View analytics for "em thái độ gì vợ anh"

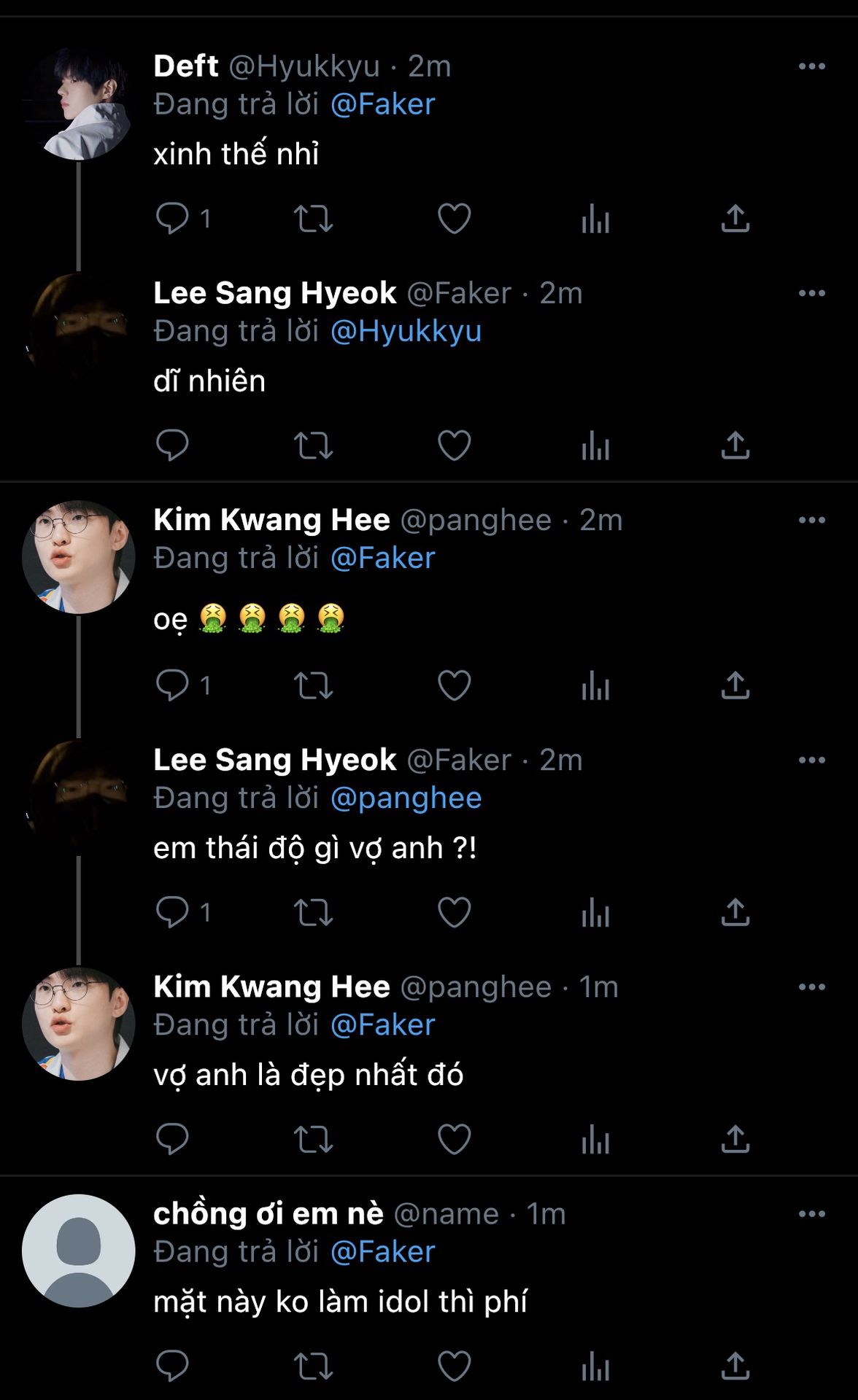click(x=595, y=912)
